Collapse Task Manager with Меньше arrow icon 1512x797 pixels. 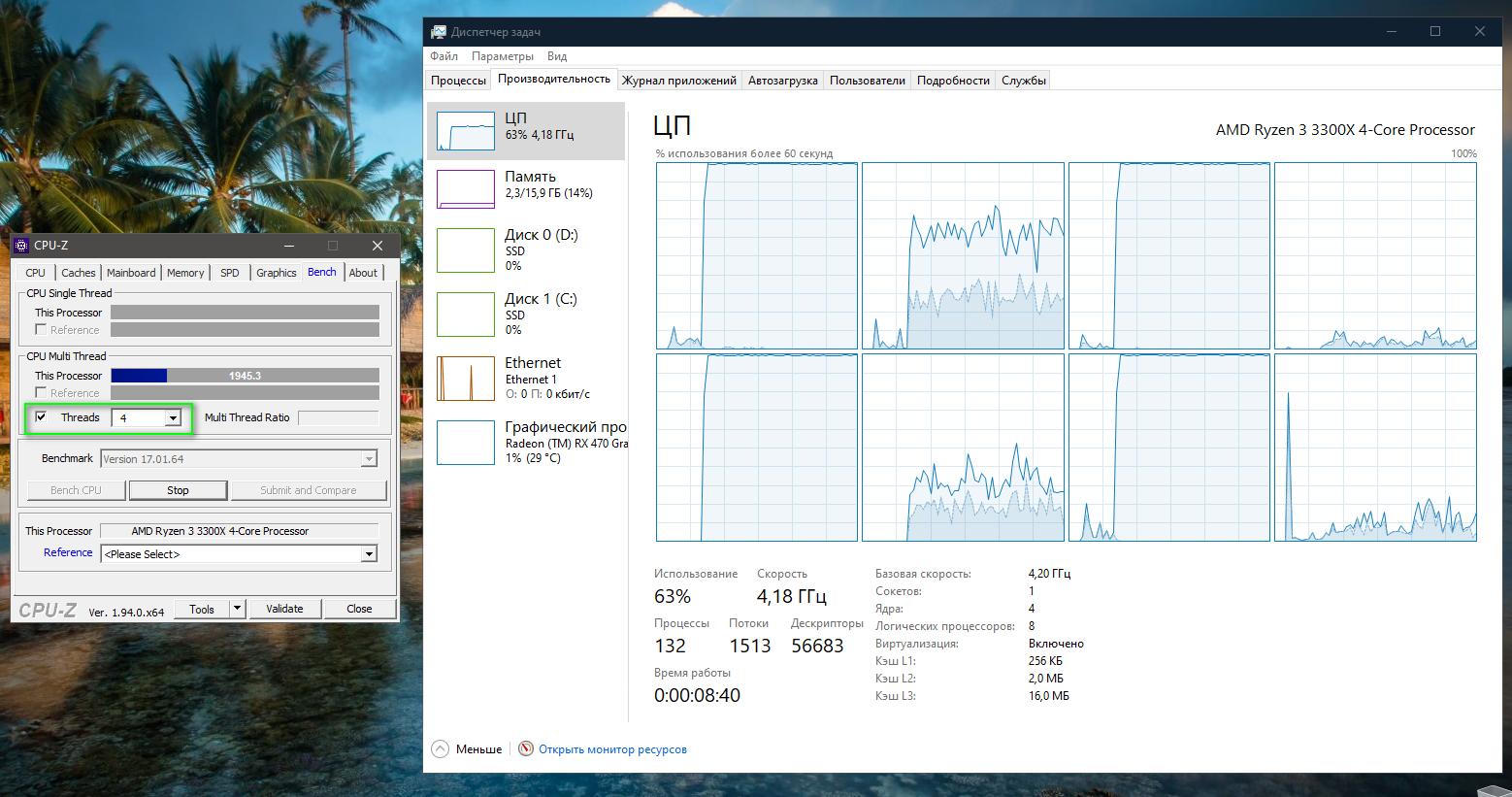click(x=441, y=749)
